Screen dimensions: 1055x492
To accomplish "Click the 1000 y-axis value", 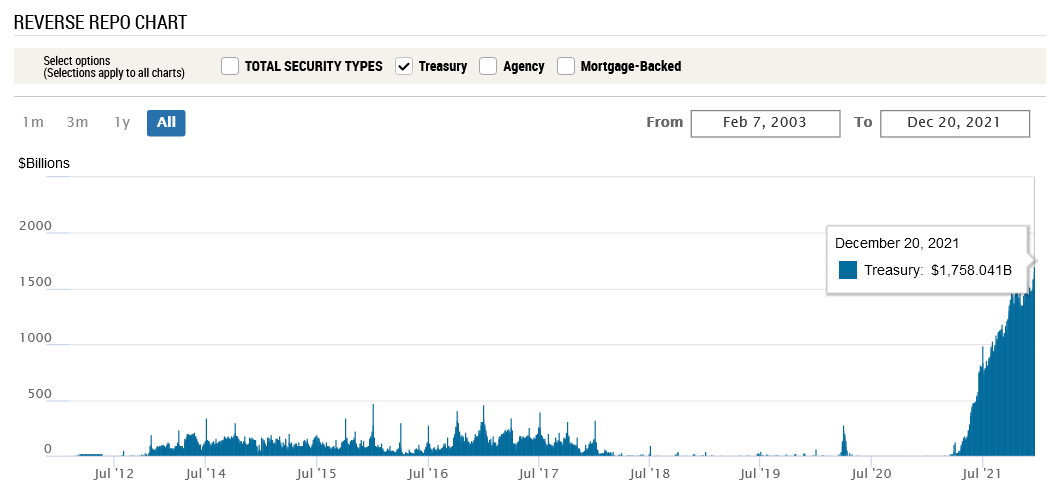I will (35, 337).
